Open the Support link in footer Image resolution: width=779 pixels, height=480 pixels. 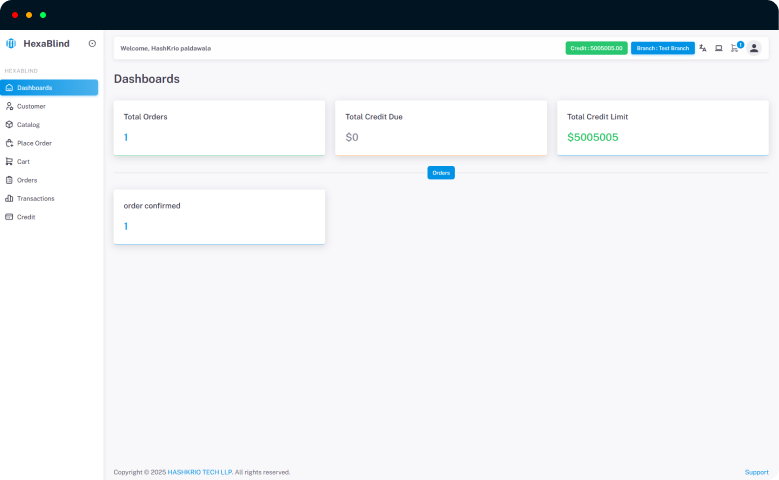757,472
